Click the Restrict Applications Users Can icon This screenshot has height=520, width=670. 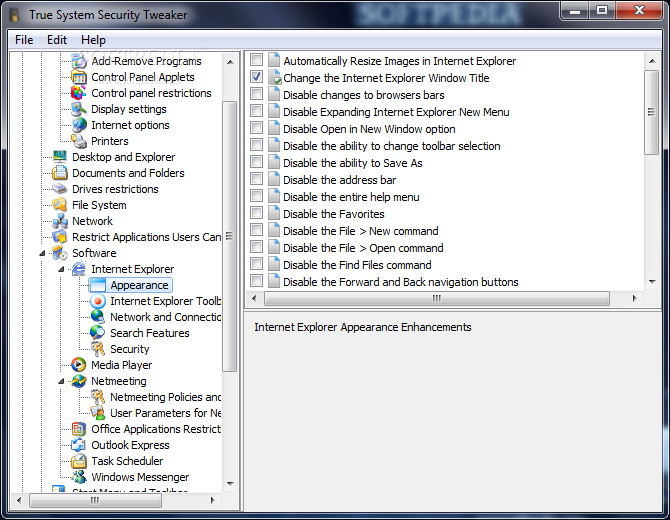pyautogui.click(x=60, y=237)
